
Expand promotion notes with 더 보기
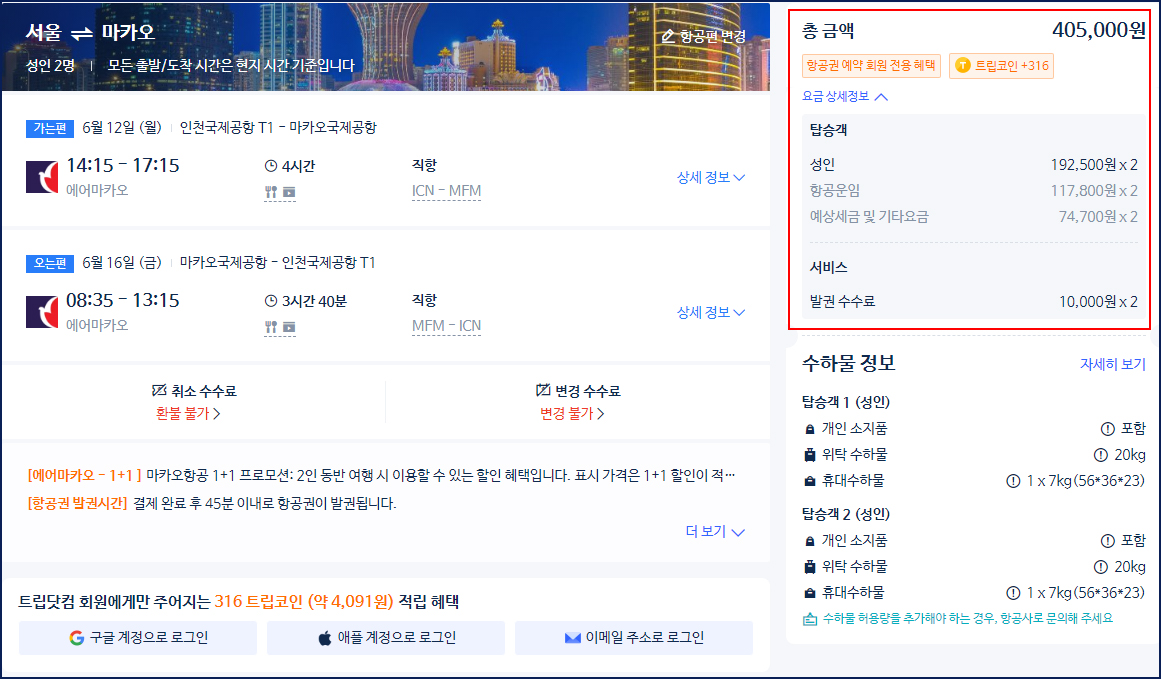click(715, 532)
